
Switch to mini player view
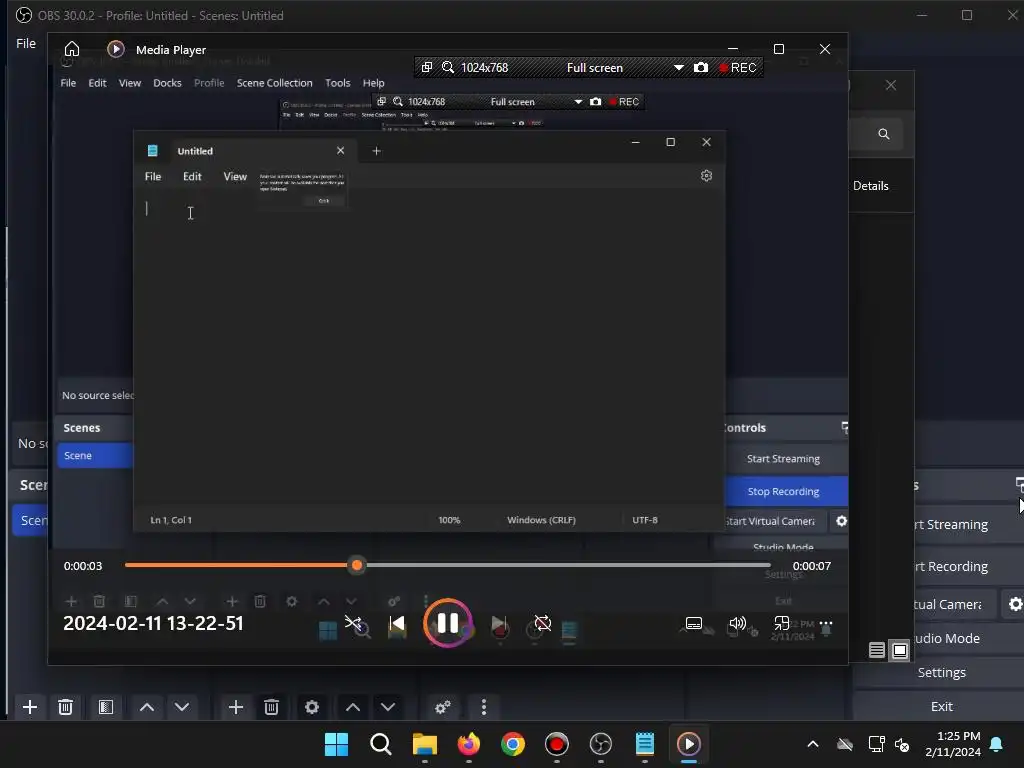pos(782,624)
